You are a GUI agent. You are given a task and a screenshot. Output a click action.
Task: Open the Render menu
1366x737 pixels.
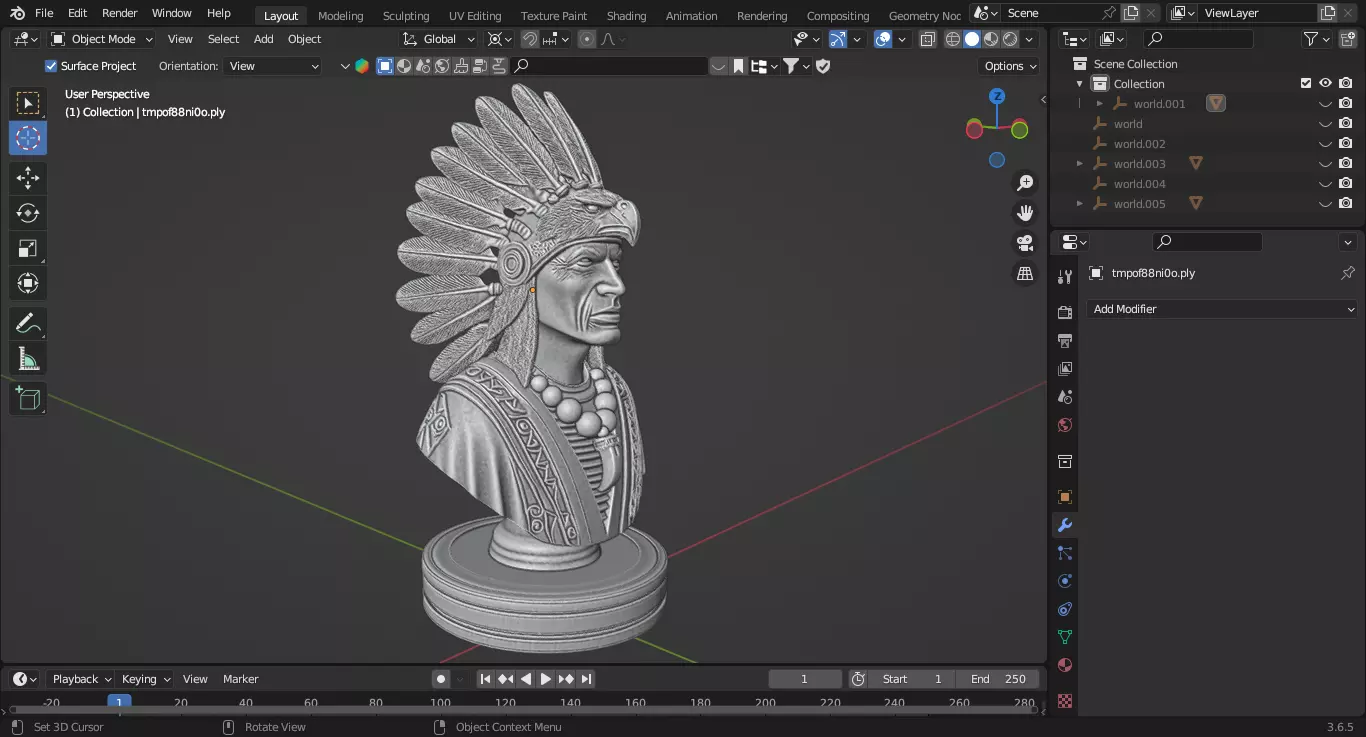pyautogui.click(x=120, y=13)
